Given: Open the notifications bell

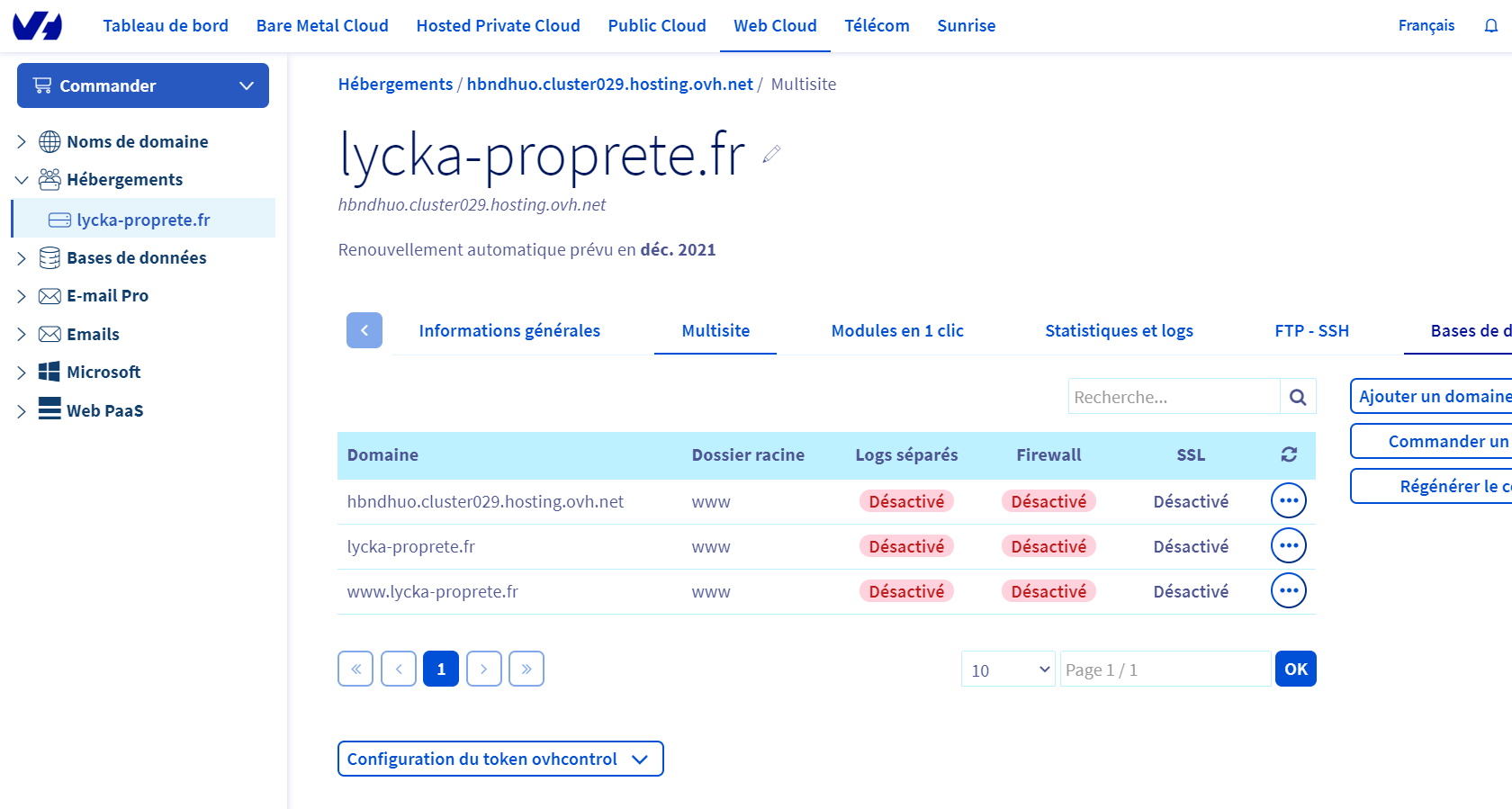Looking at the screenshot, I should [1490, 26].
